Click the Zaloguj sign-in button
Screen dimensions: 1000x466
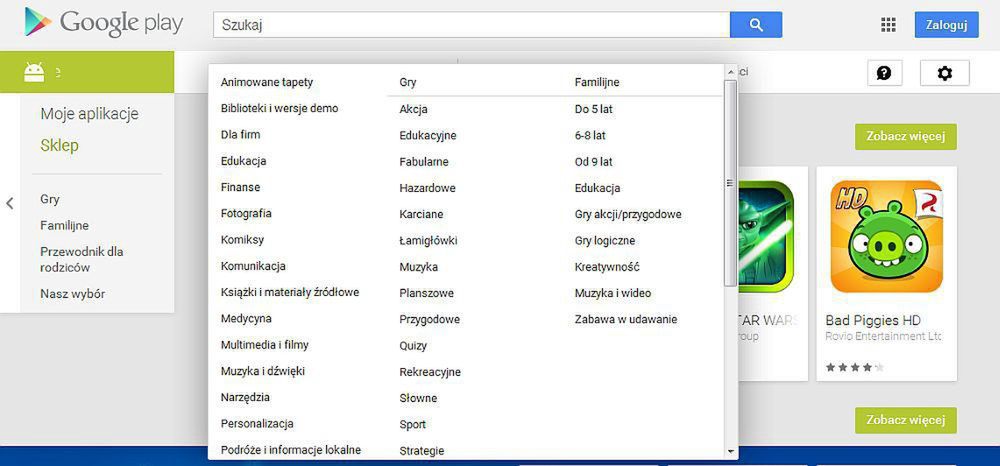tap(946, 25)
